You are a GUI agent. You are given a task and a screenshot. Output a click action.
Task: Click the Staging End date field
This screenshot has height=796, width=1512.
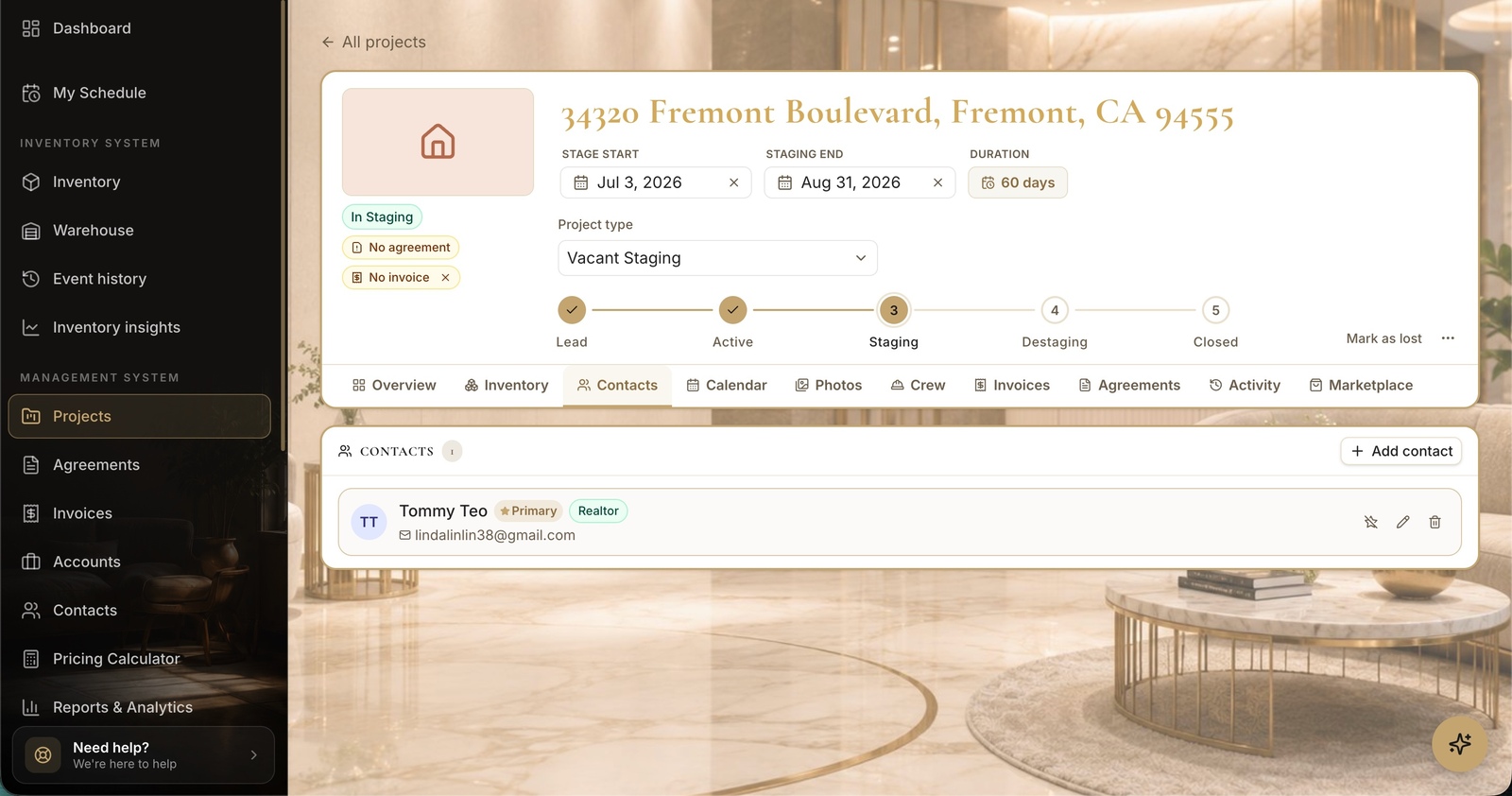point(860,182)
